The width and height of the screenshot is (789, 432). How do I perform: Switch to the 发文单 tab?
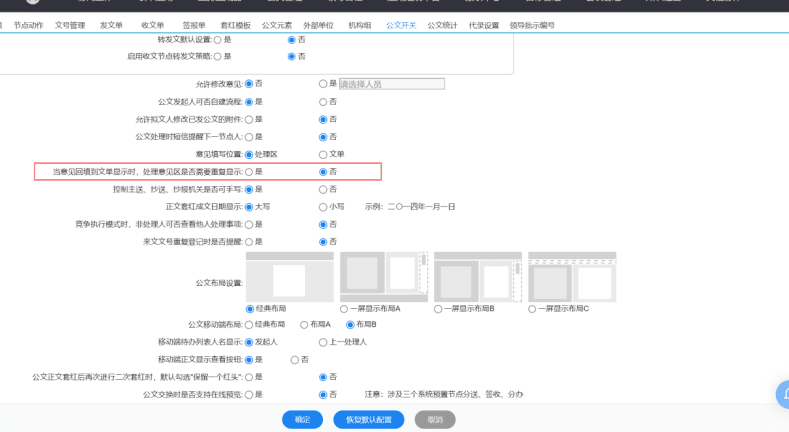111,25
